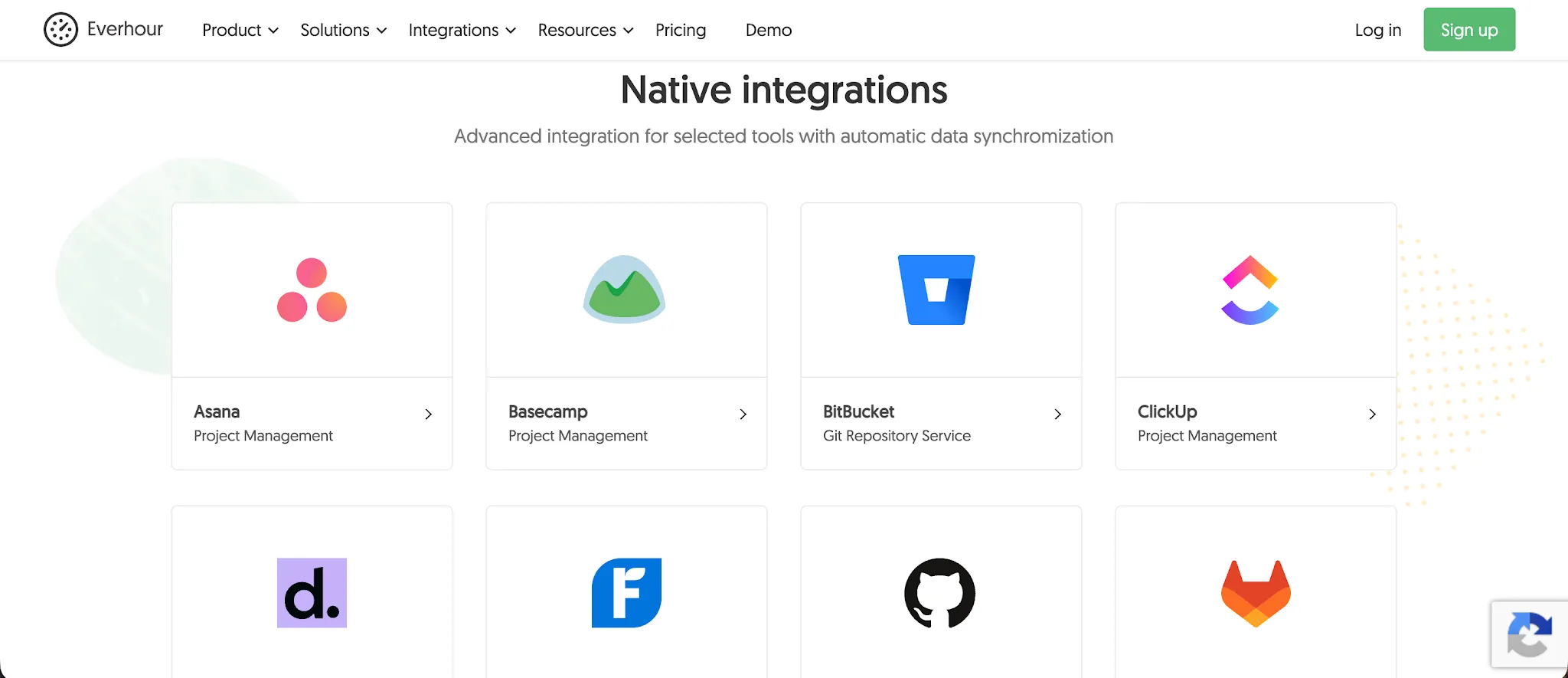Screen dimensions: 1568x678
Task: Click the Log in link
Action: (x=1378, y=30)
